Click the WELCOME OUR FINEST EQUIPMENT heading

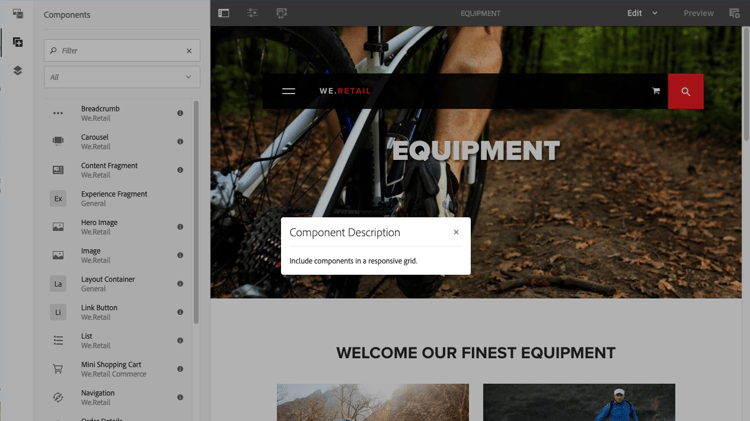click(476, 353)
